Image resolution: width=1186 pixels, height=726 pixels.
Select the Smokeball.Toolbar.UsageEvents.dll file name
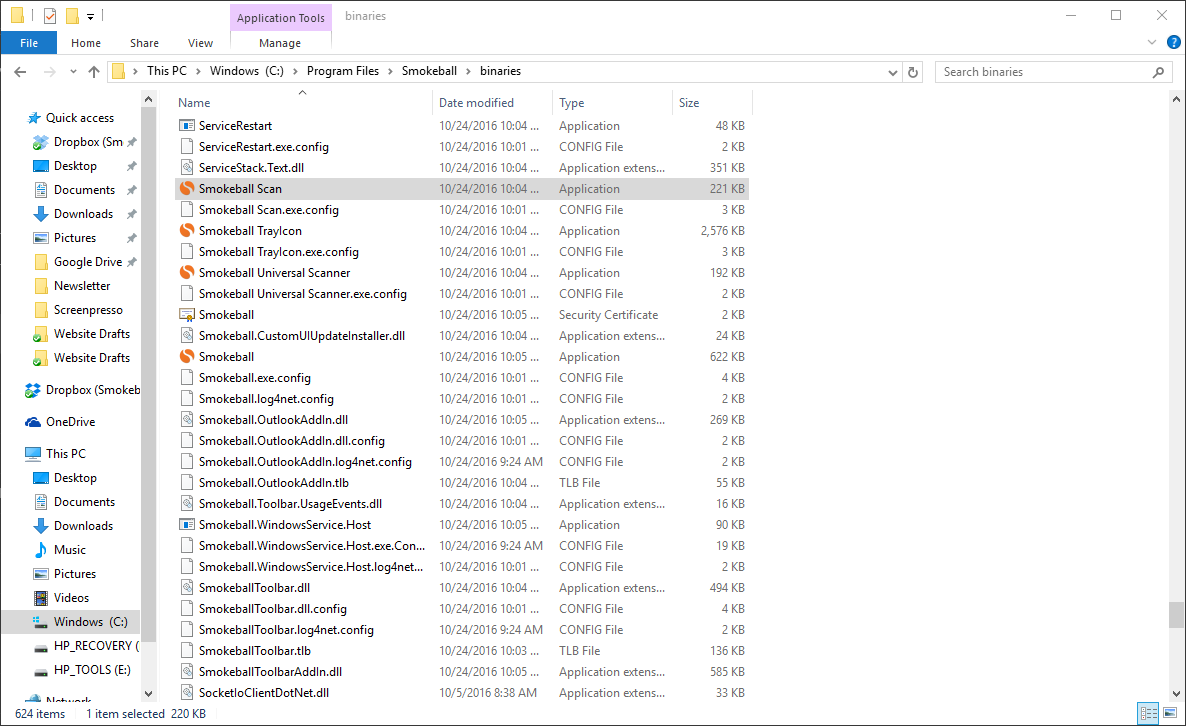pos(290,504)
